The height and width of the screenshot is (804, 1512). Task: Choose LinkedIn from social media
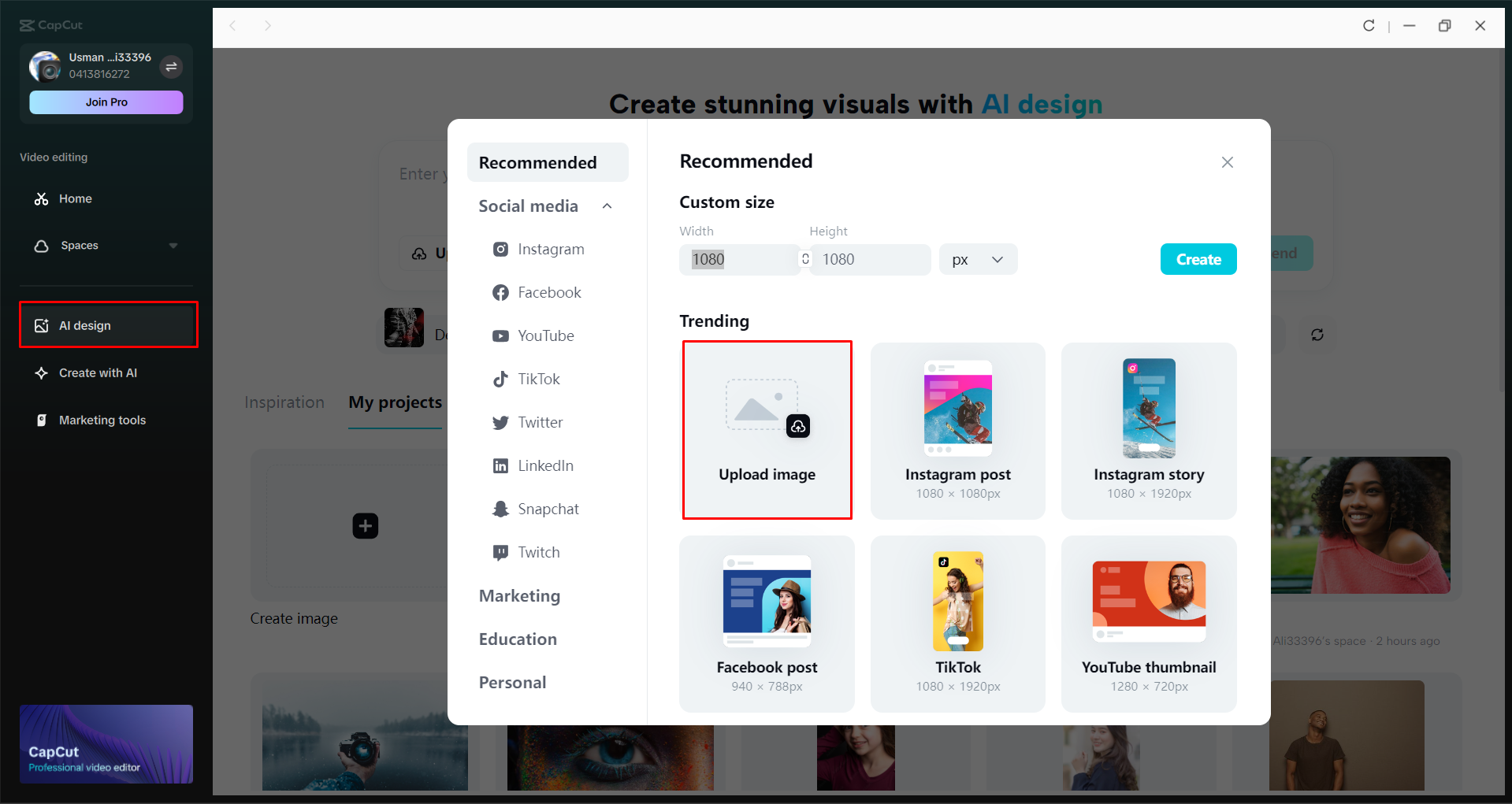(545, 465)
